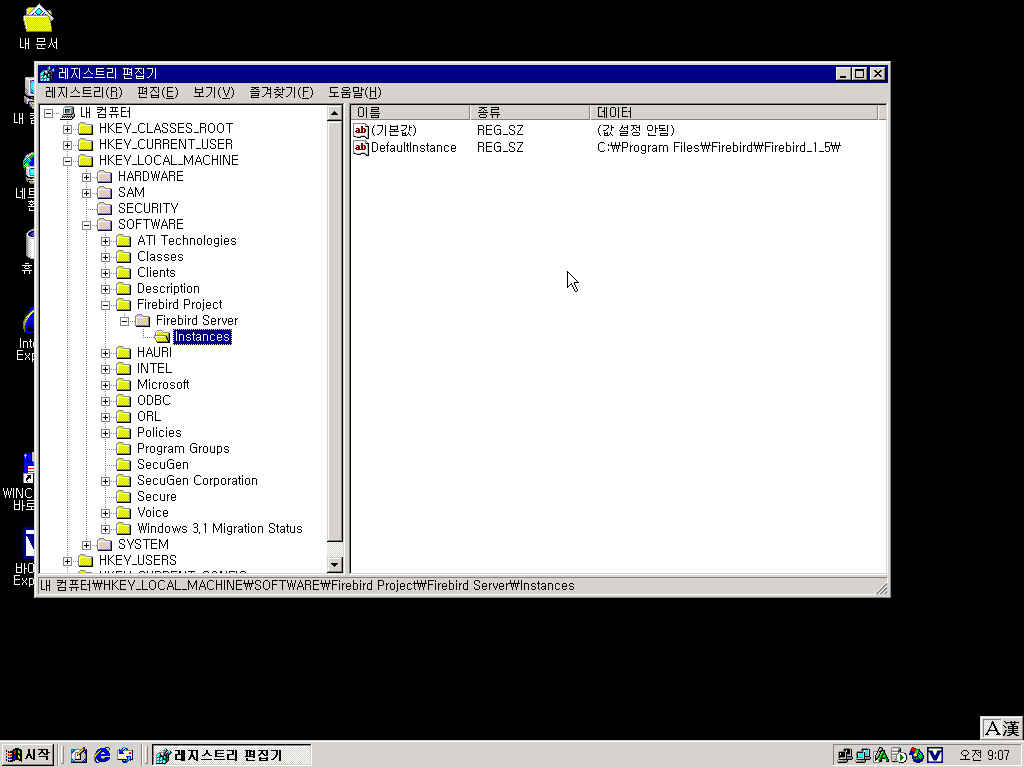Click the Policies folder icon
Viewport: 1024px width, 768px height.
click(x=123, y=433)
